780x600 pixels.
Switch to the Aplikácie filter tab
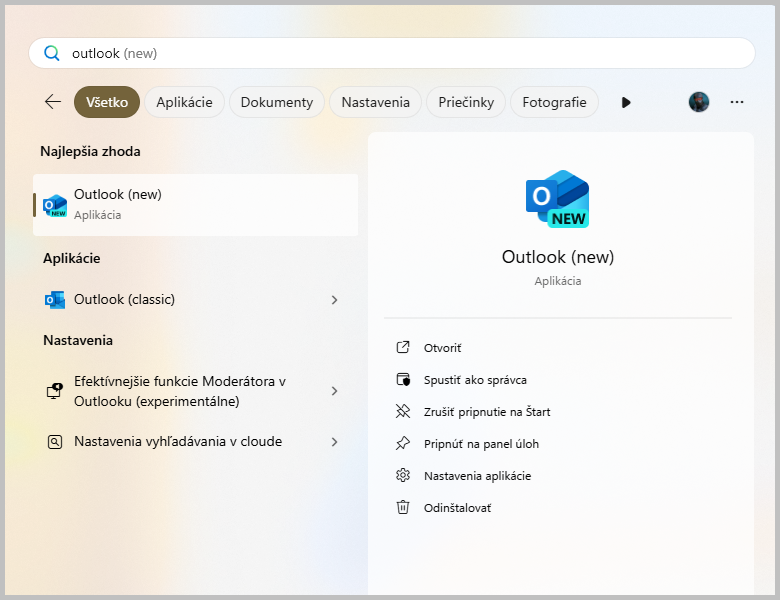pos(185,102)
